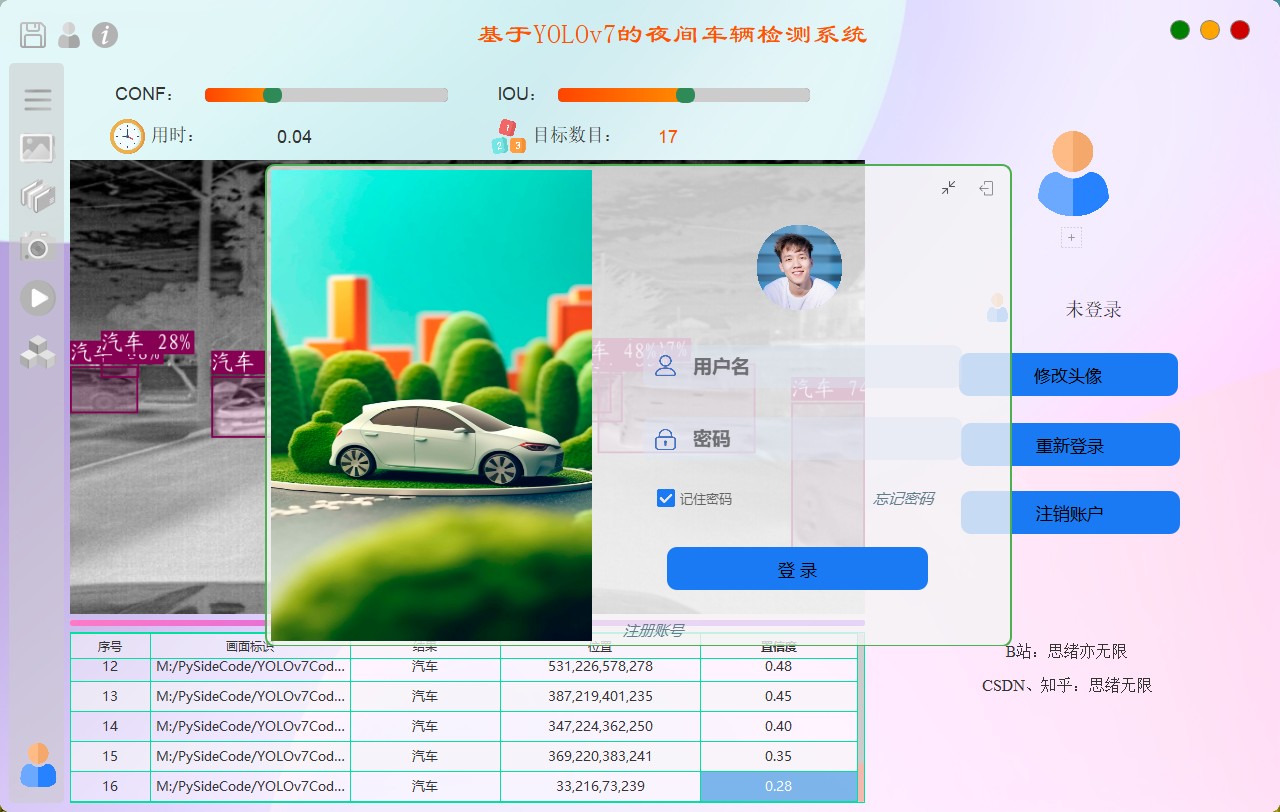Click position cell 347,224,362,250
Screen dimensions: 1280x812
pyautogui.click(x=600, y=726)
